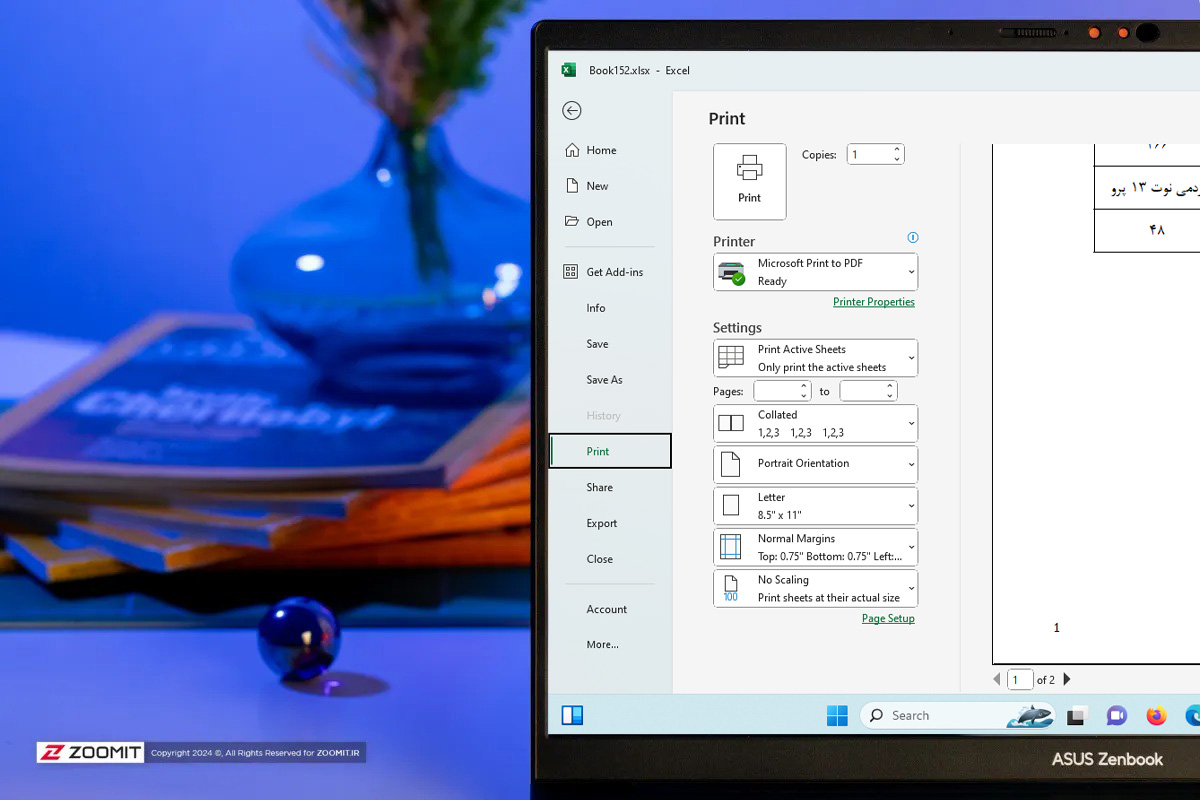Viewport: 1200px width, 800px height.
Task: Open Firefox from the taskbar
Action: click(1156, 716)
